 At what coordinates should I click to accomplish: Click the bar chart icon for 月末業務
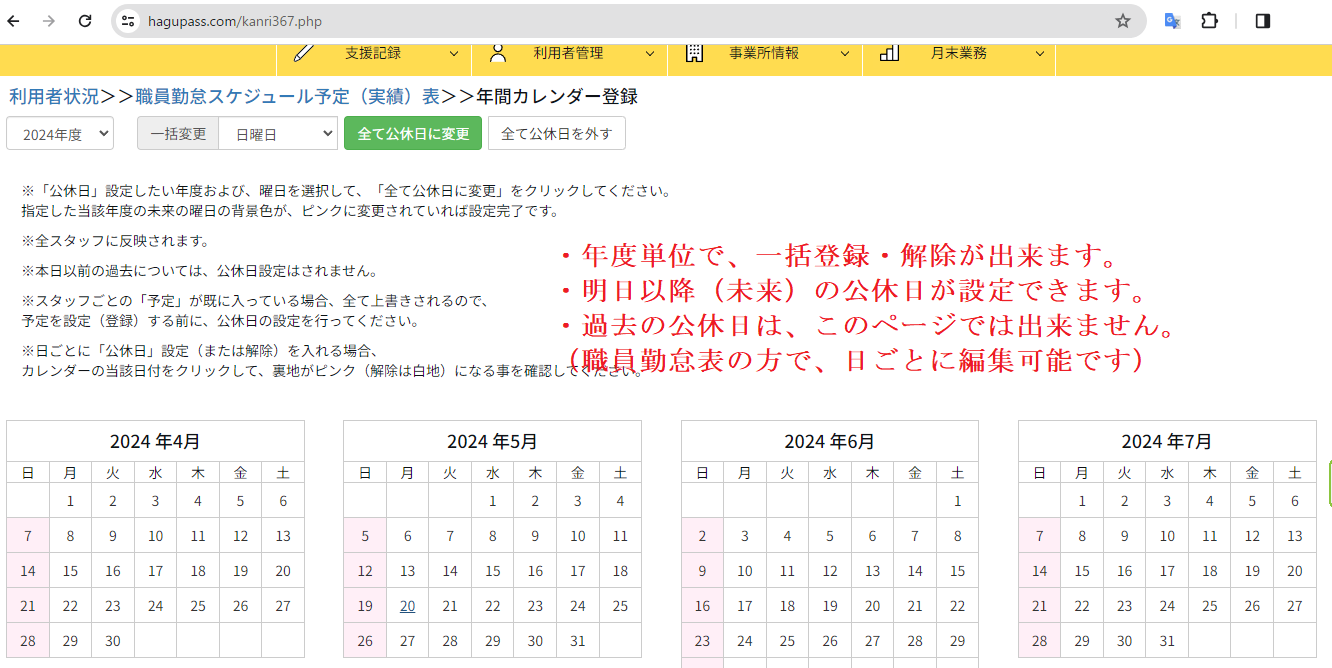point(889,53)
